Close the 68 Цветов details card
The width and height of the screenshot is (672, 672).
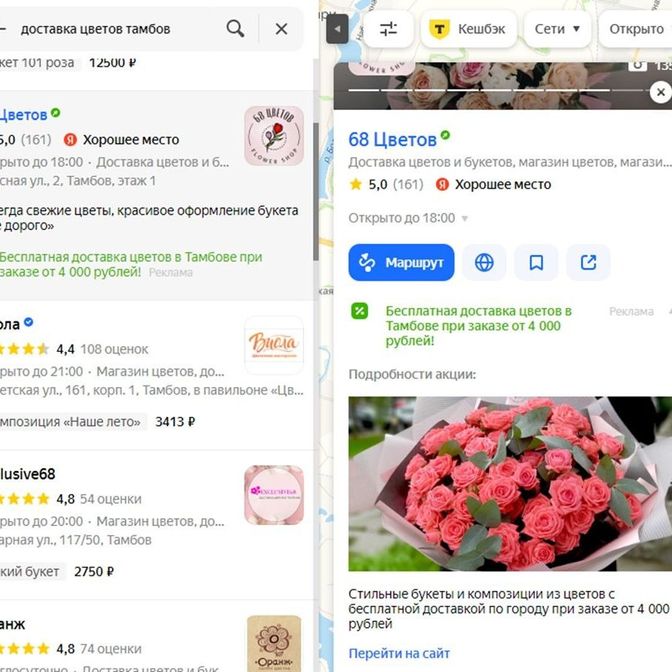pos(660,92)
